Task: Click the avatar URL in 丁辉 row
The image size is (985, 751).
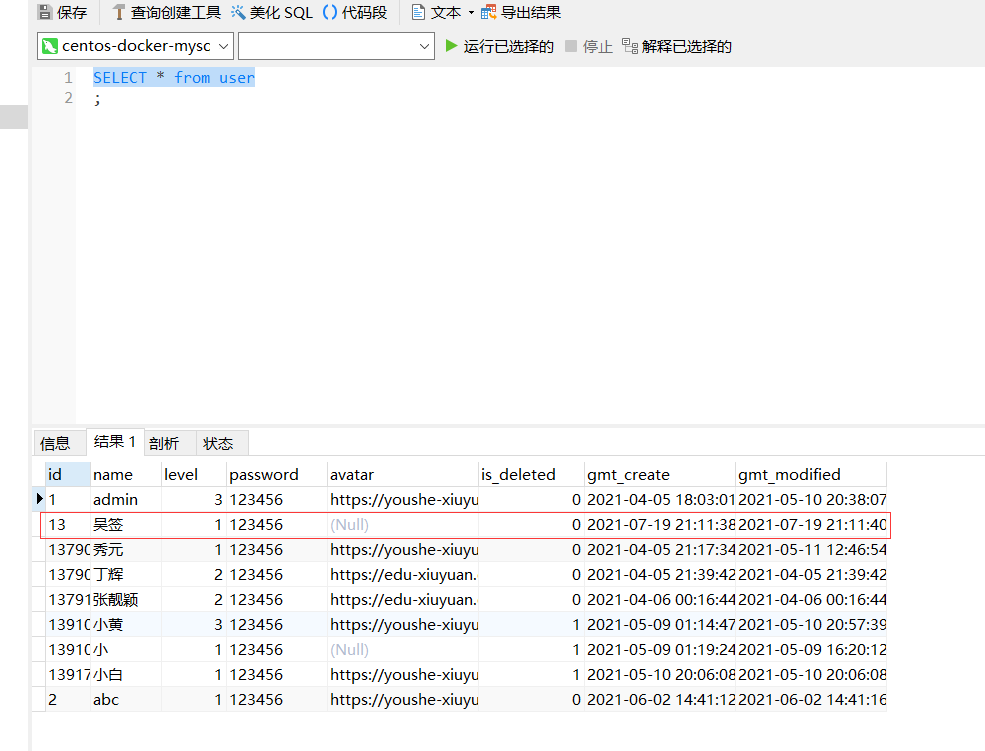Action: pyautogui.click(x=403, y=575)
